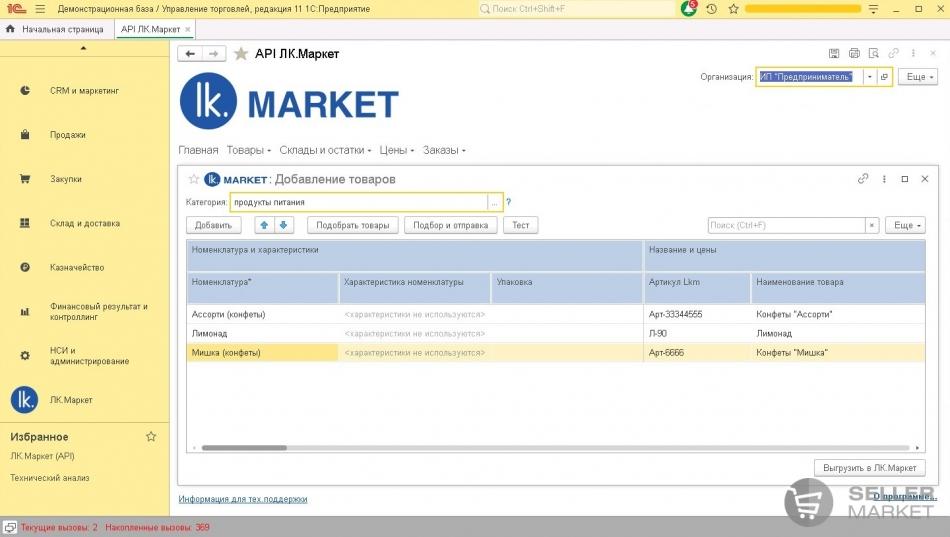
Task: Open the organization card button
Action: point(884,77)
